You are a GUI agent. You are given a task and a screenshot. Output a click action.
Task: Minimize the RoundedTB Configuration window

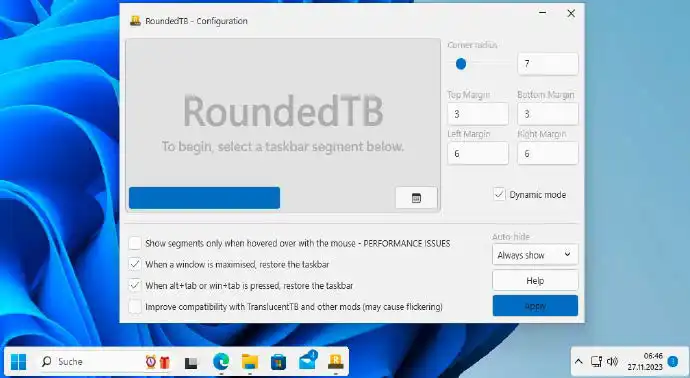(x=543, y=13)
